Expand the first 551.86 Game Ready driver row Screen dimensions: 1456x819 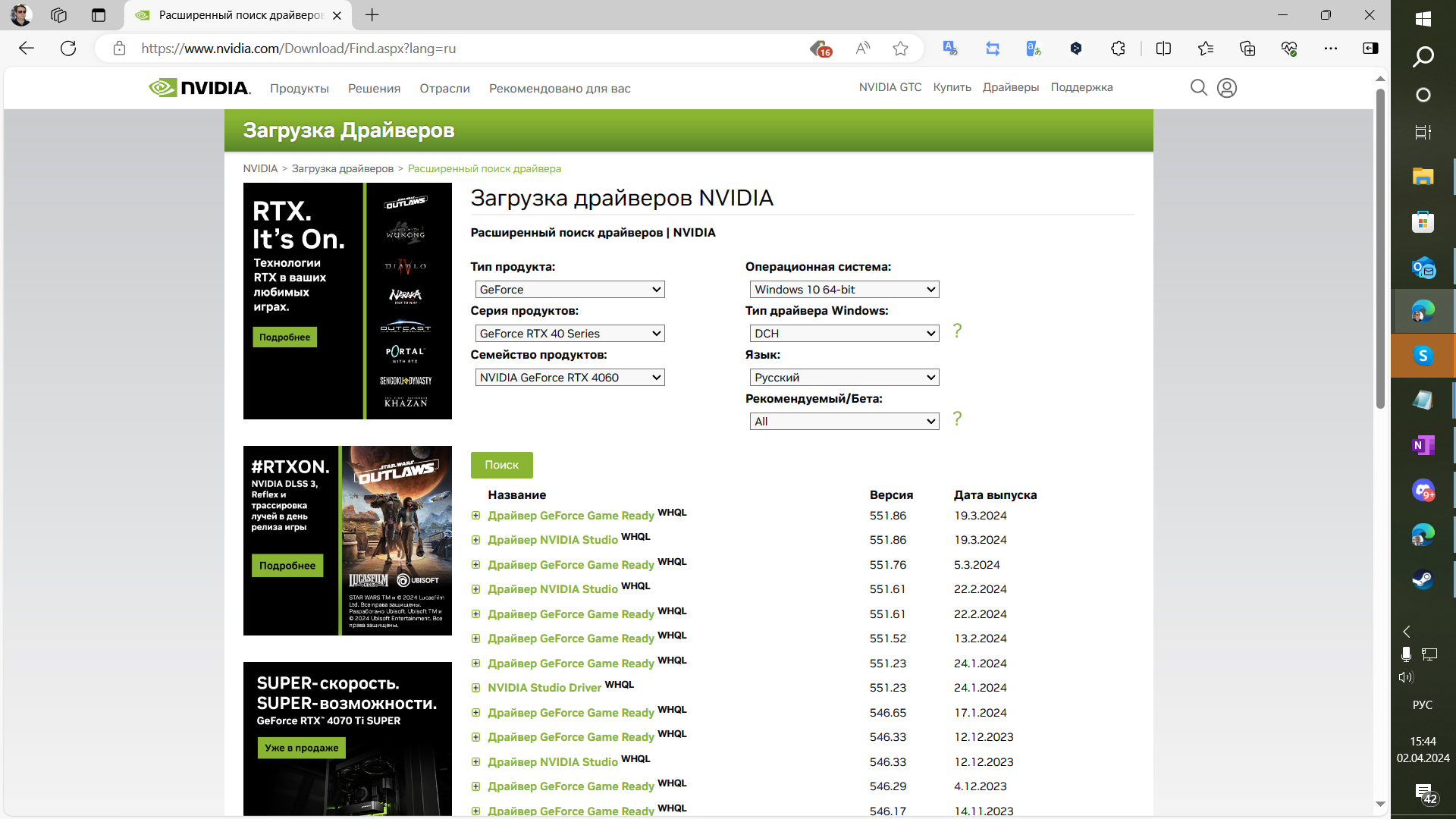point(475,516)
